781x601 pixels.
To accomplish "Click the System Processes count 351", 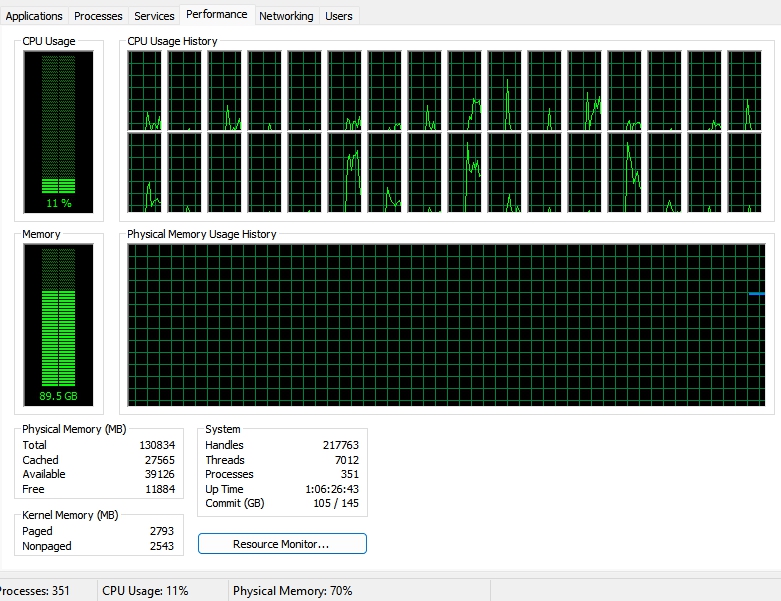I will 350,475.
